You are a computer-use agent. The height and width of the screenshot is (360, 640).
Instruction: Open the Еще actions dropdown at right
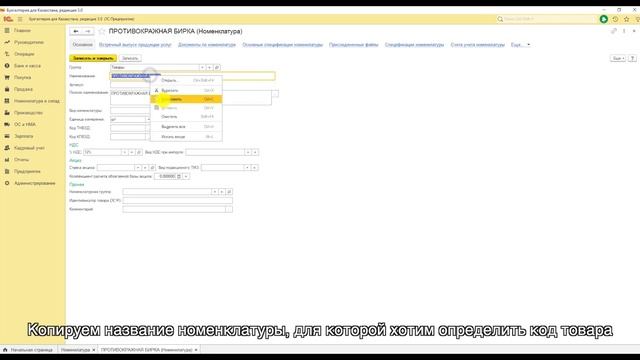tap(618, 58)
